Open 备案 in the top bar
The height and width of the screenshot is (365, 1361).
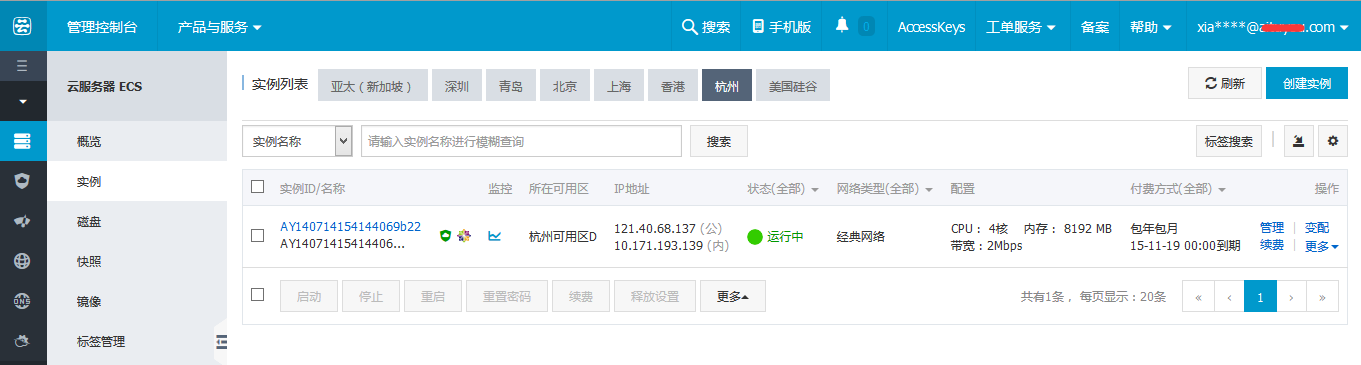click(x=1095, y=27)
